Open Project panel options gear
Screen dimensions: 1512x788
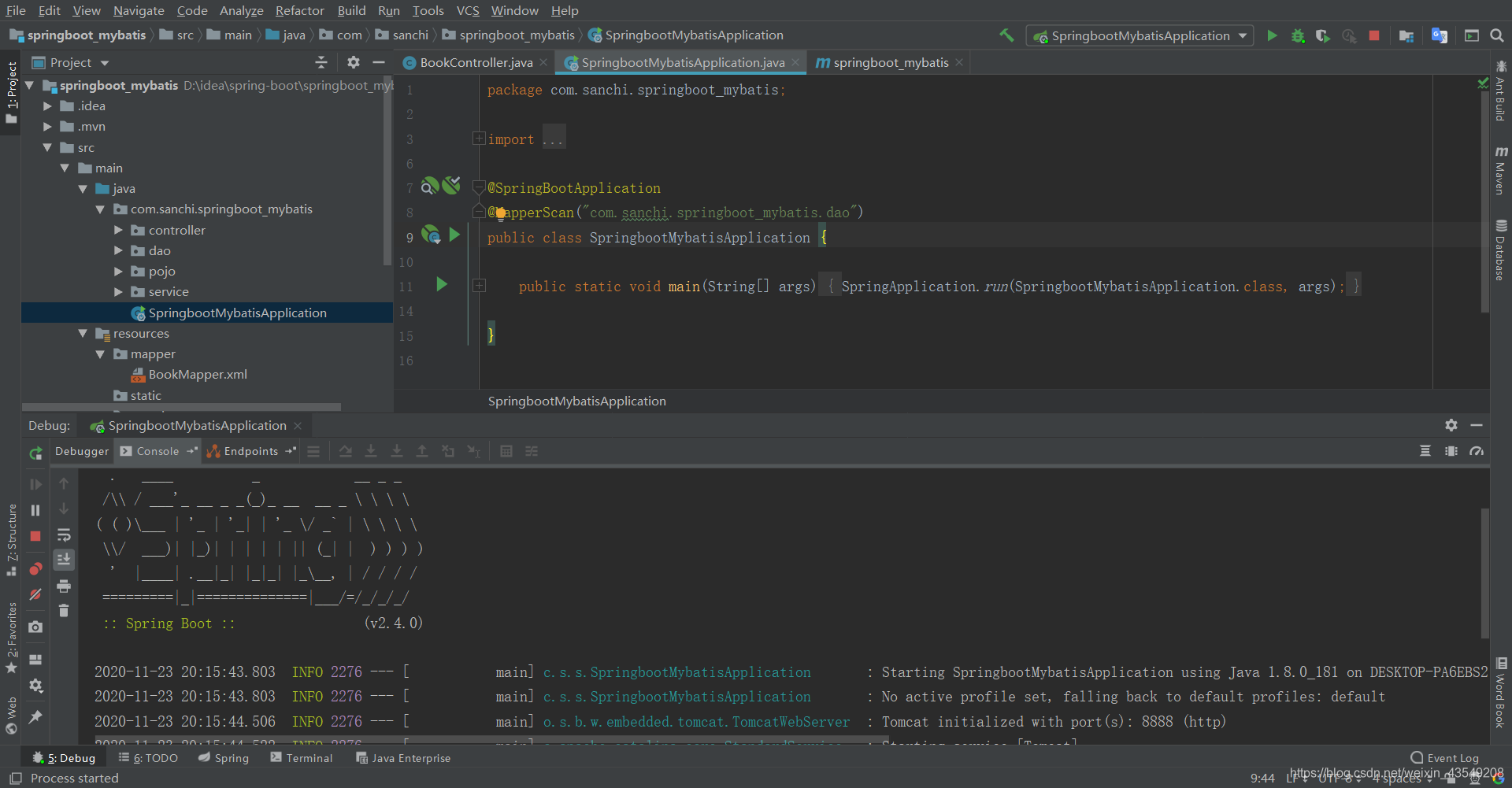pos(354,62)
